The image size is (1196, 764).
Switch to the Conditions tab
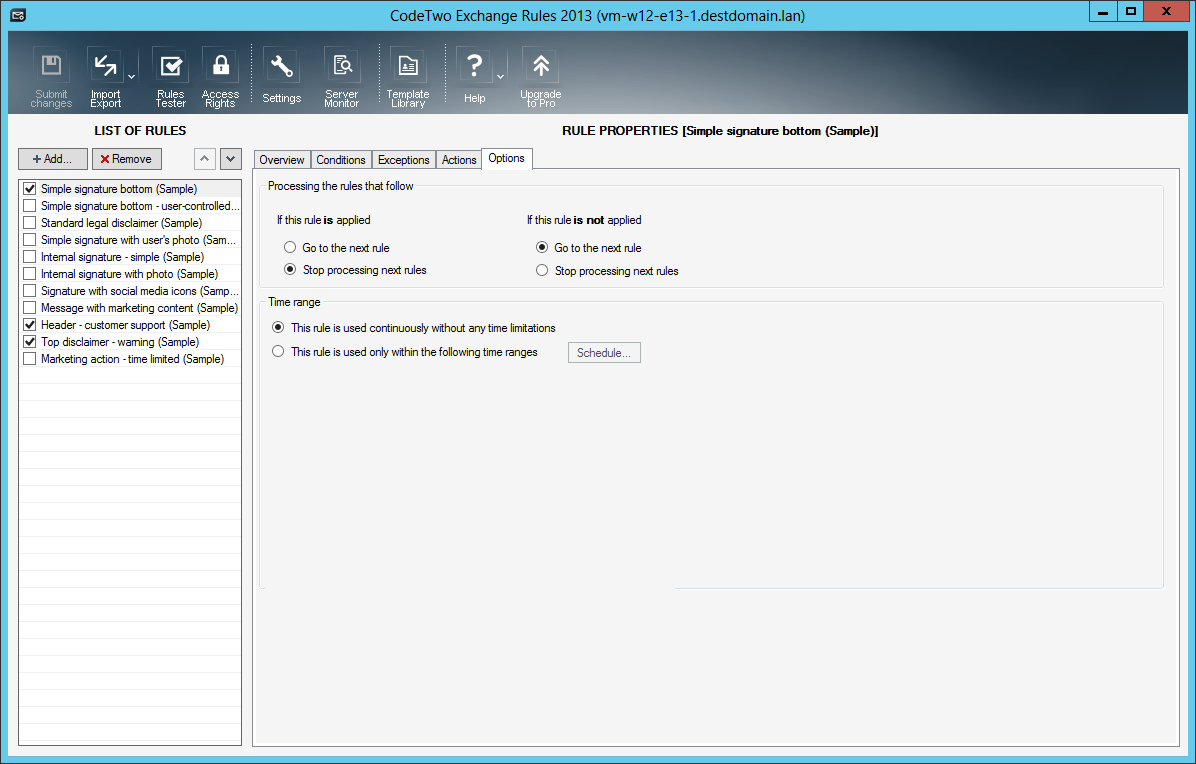341,159
